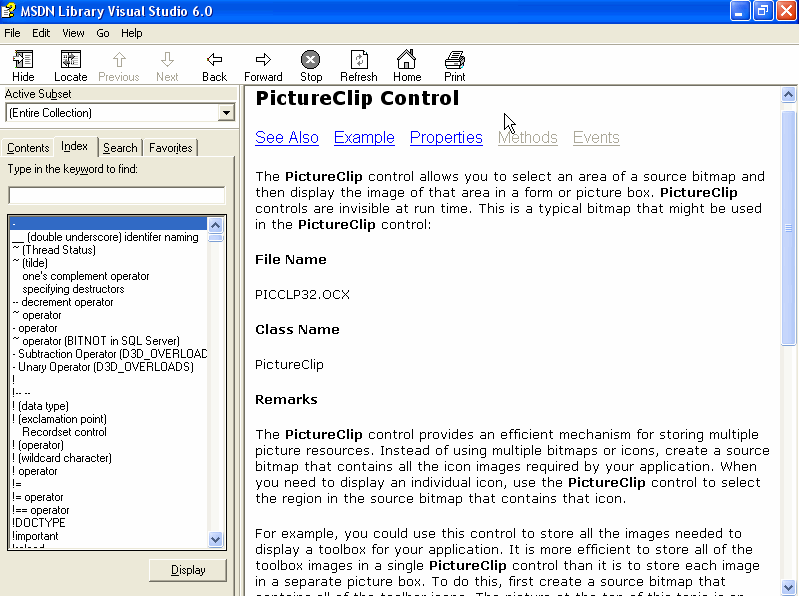The image size is (799, 596).
Task: Open the See Also link
Action: [x=287, y=138]
